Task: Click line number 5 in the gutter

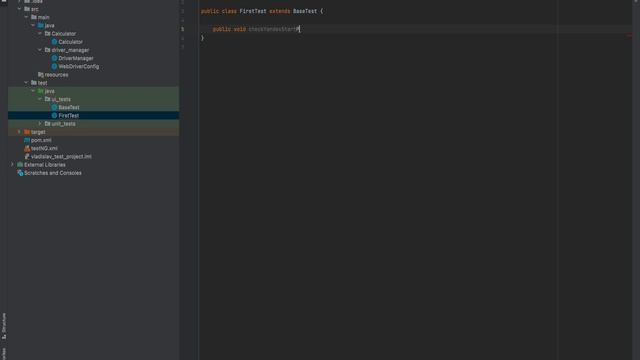Action: pyautogui.click(x=182, y=29)
